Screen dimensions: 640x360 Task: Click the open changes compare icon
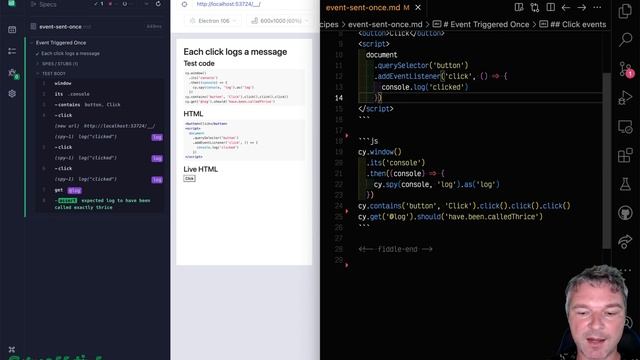[535, 7]
